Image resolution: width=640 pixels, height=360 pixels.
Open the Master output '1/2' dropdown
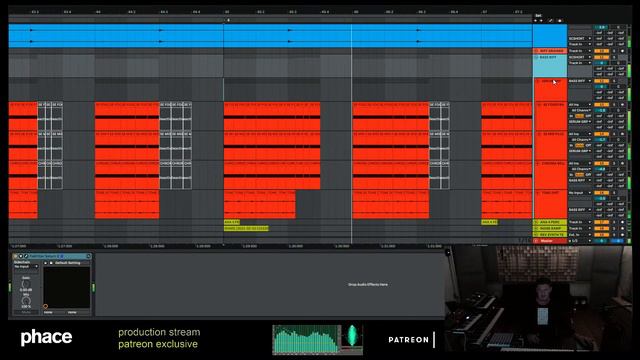(580, 241)
